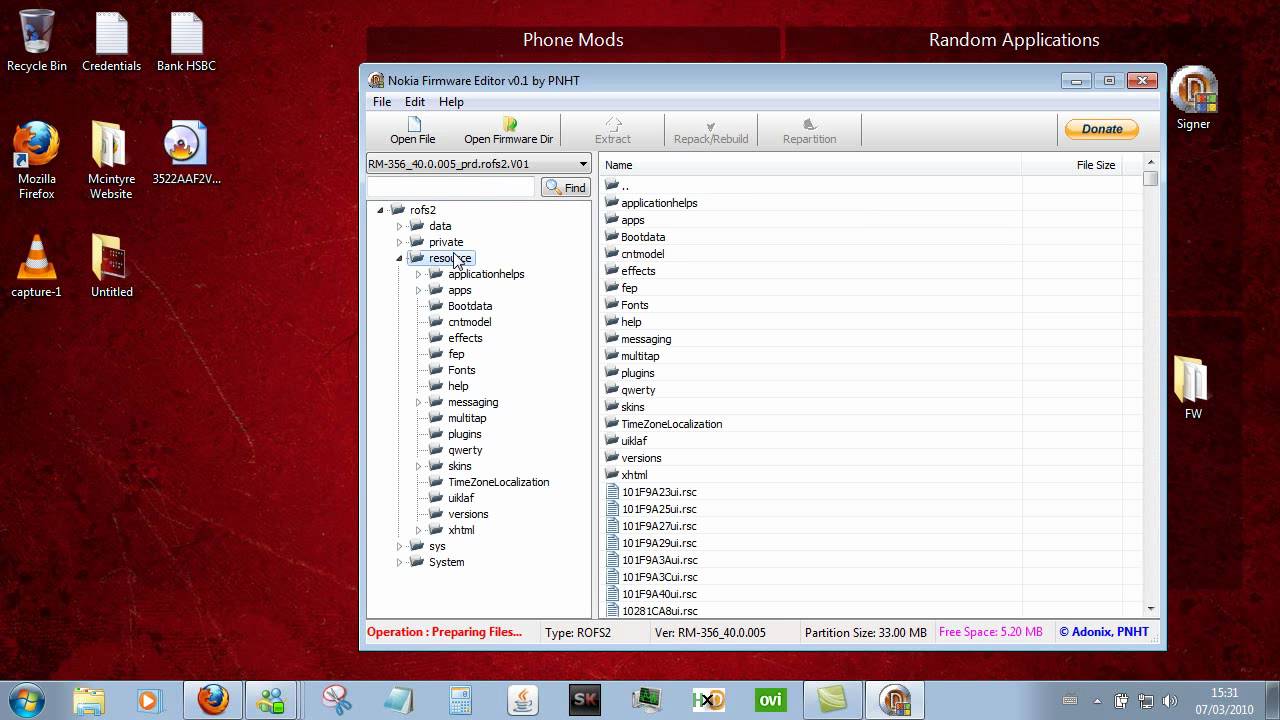This screenshot has width=1280, height=720.
Task: Select the 10281CA8ui.rsc file icon
Action: (612, 611)
